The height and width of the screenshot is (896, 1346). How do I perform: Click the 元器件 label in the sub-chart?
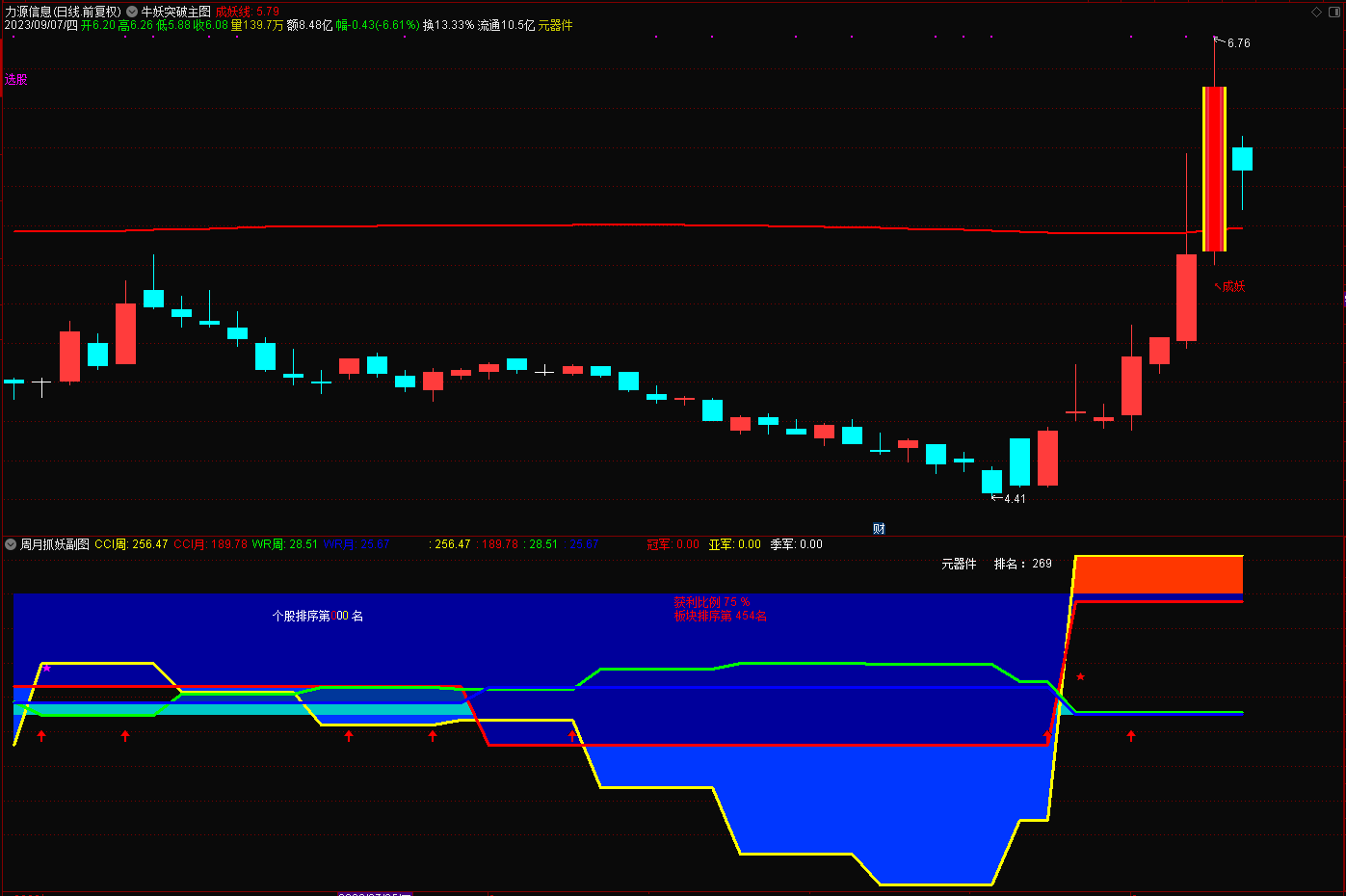click(x=959, y=564)
